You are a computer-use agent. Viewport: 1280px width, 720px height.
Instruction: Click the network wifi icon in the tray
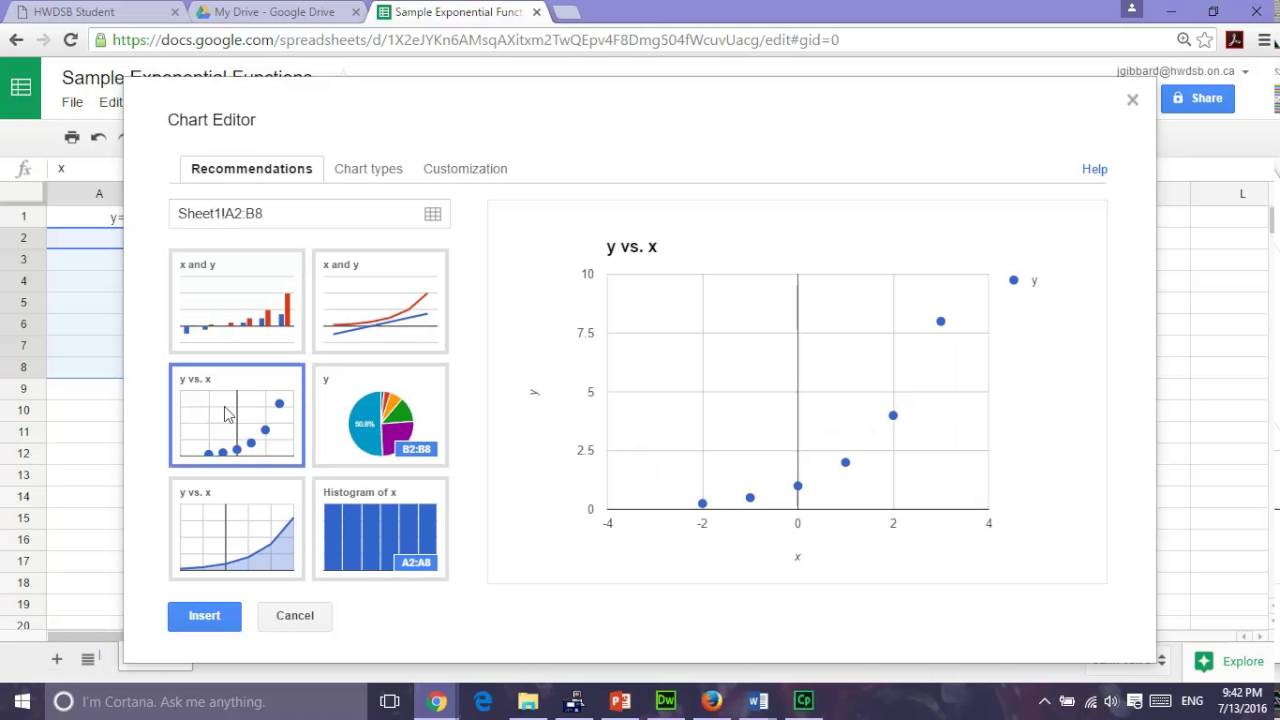[x=1089, y=701]
